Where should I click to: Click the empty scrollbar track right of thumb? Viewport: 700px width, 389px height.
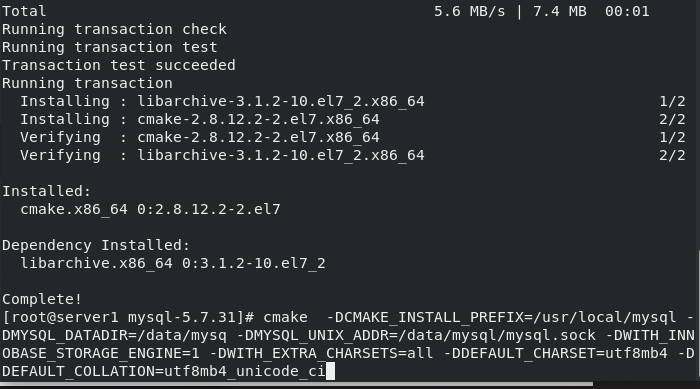point(646,384)
